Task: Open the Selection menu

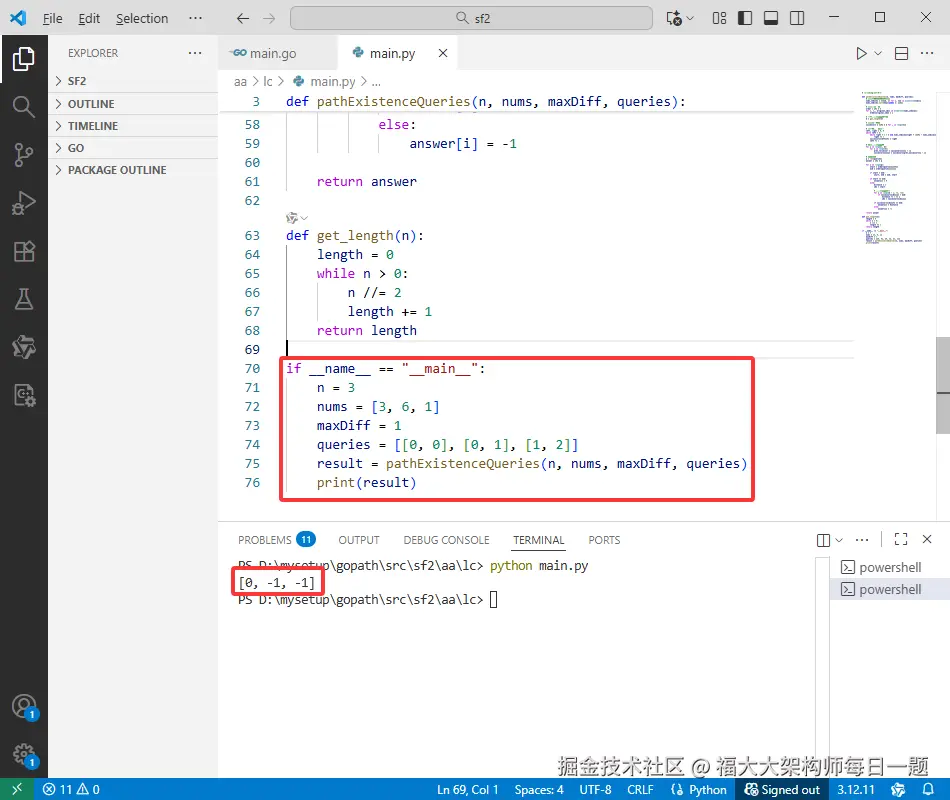Action: pyautogui.click(x=142, y=18)
